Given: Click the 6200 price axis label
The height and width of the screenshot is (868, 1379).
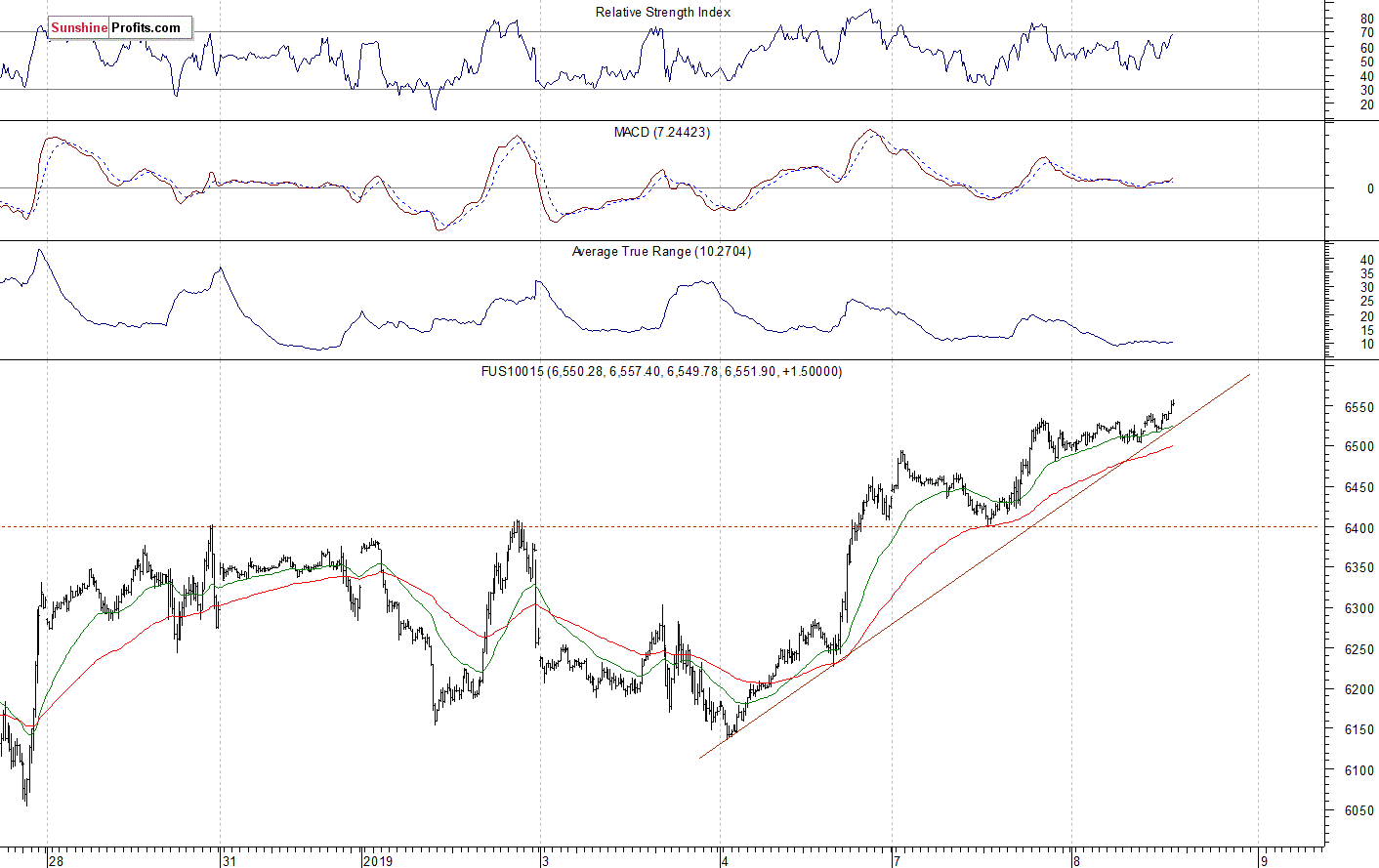Looking at the screenshot, I should (x=1358, y=689).
